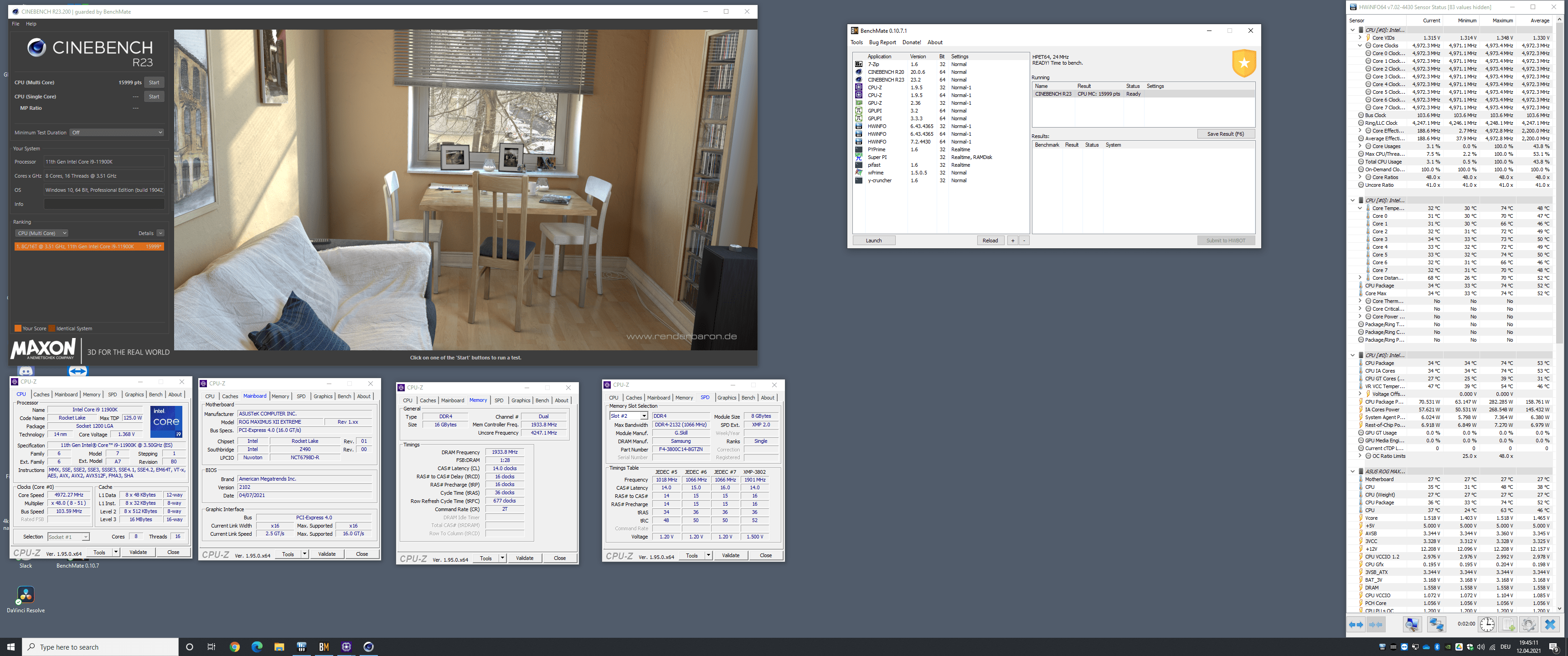Click HWiNFO network monitors icon
This screenshot has width=1568, height=656.
tap(1437, 625)
